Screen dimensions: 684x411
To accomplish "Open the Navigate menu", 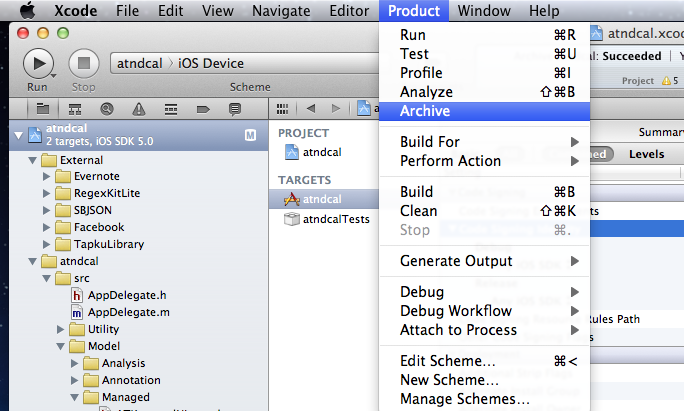I will pyautogui.click(x=281, y=10).
